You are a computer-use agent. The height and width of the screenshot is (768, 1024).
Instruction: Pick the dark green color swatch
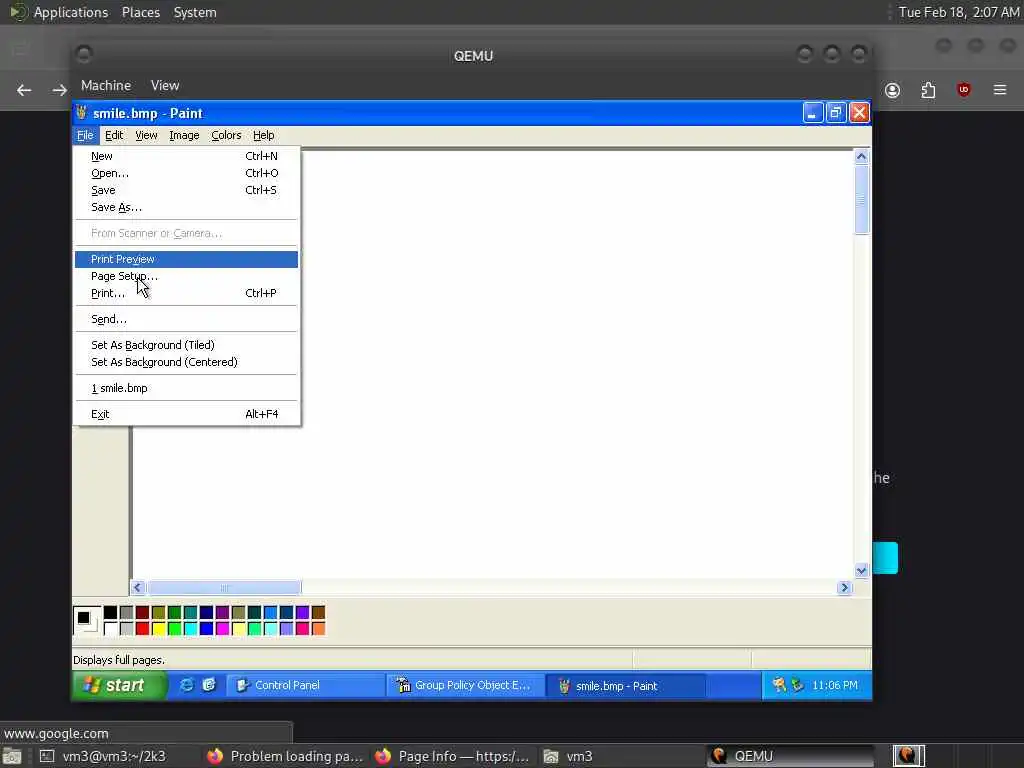(174, 613)
